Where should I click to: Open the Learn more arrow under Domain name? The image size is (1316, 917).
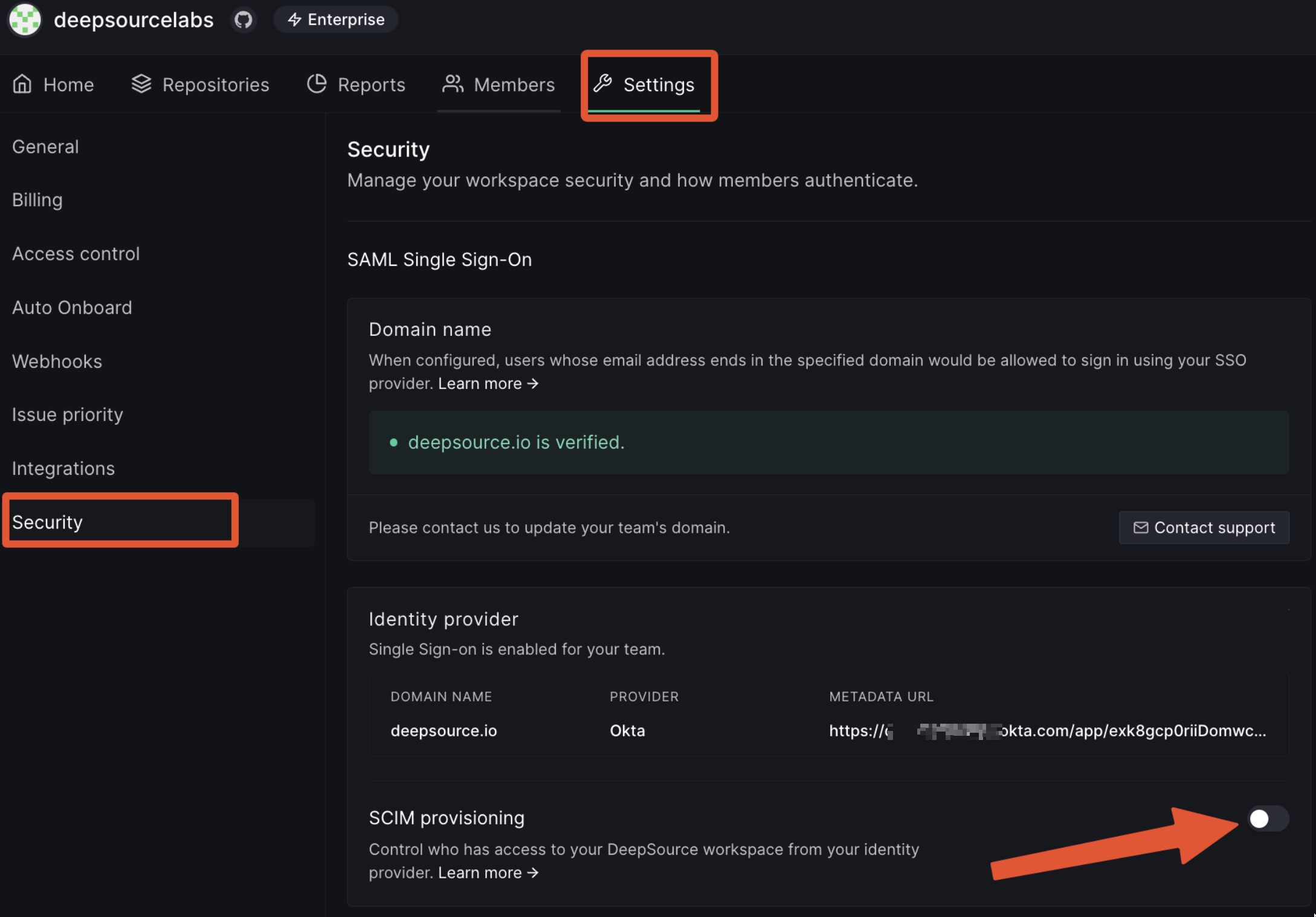[x=533, y=384]
